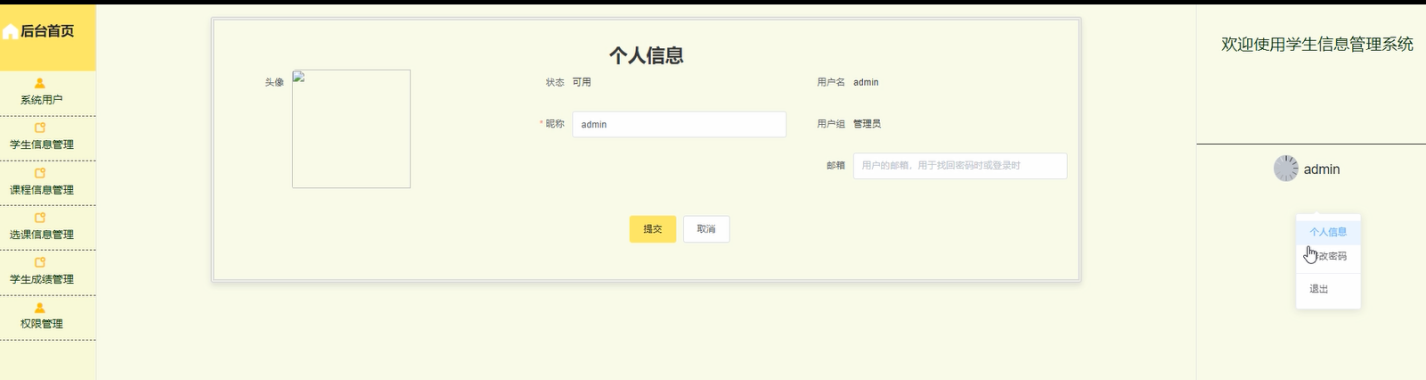Click the 可用 status value
This screenshot has height=380, width=1426.
[x=581, y=82]
